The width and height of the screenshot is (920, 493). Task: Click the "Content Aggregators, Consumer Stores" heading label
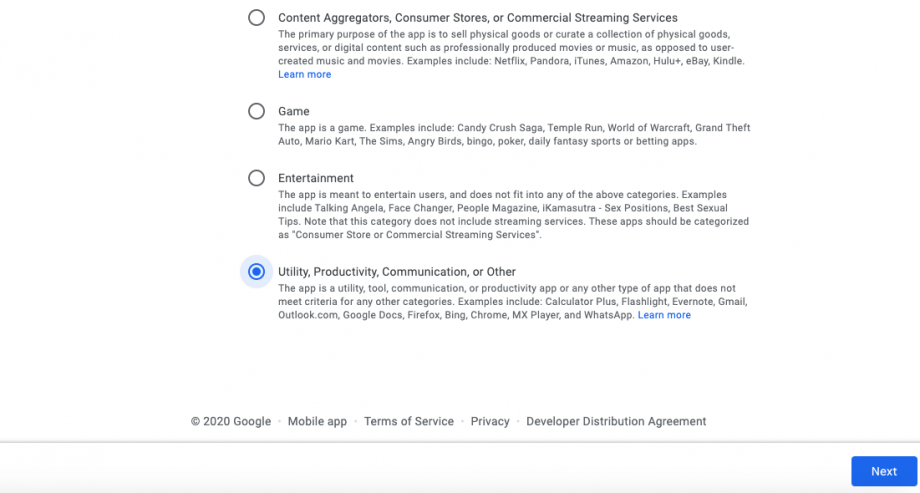click(477, 18)
